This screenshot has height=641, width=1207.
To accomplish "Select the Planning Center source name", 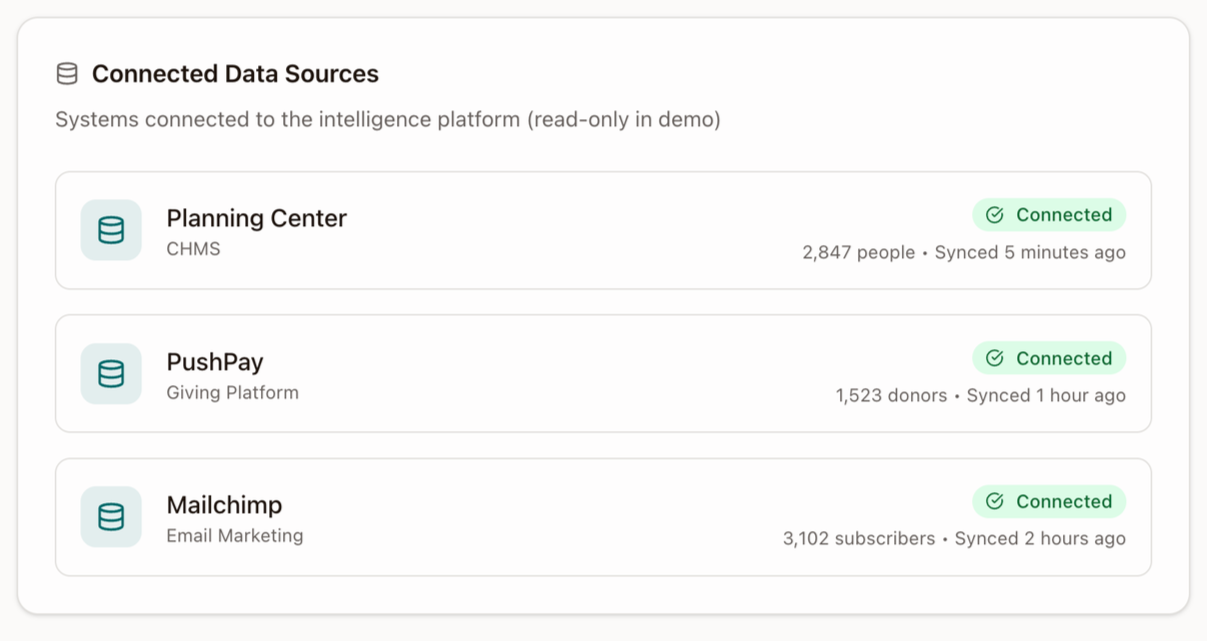I will click(256, 218).
